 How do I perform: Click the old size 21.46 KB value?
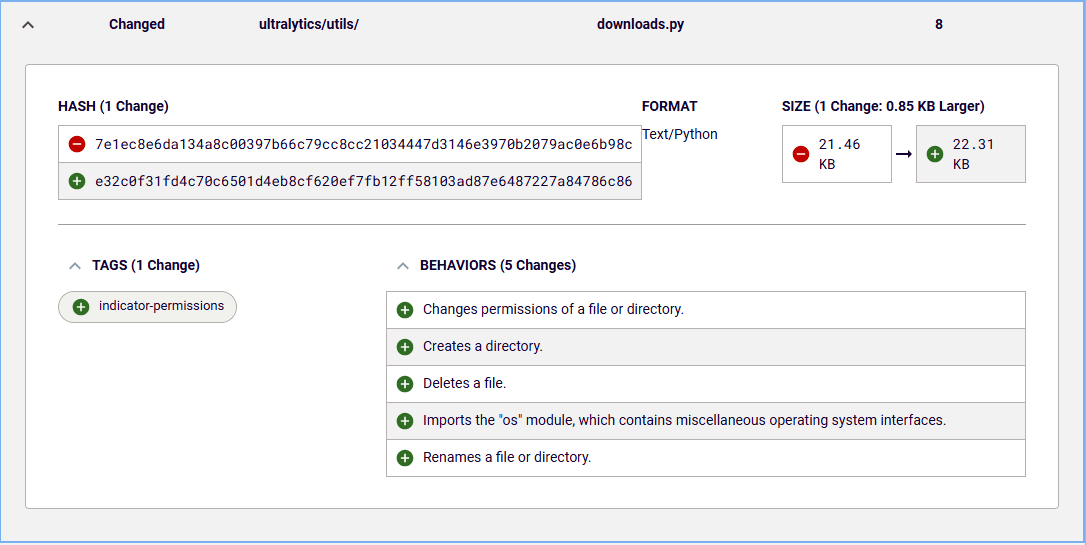[x=839, y=154]
